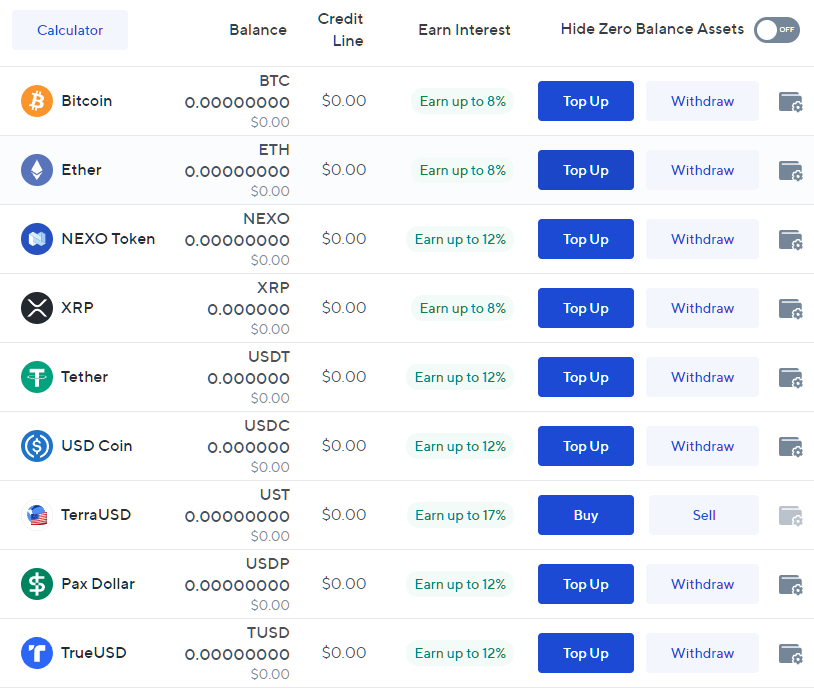Withdraw from the XRP wallet
This screenshot has height=689, width=814.
[702, 308]
